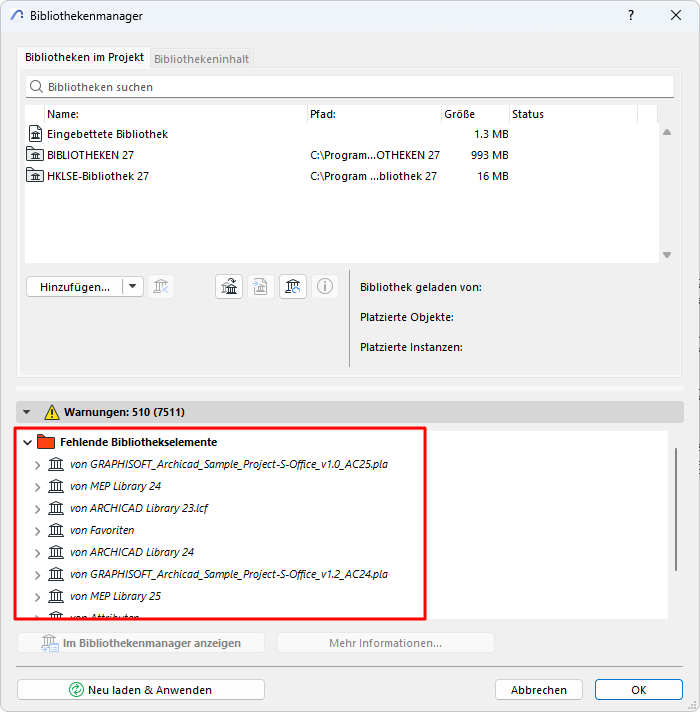Image resolution: width=700 pixels, height=712 pixels.
Task: Expand the von MEP Library 25 entry
Action: [x=38, y=597]
